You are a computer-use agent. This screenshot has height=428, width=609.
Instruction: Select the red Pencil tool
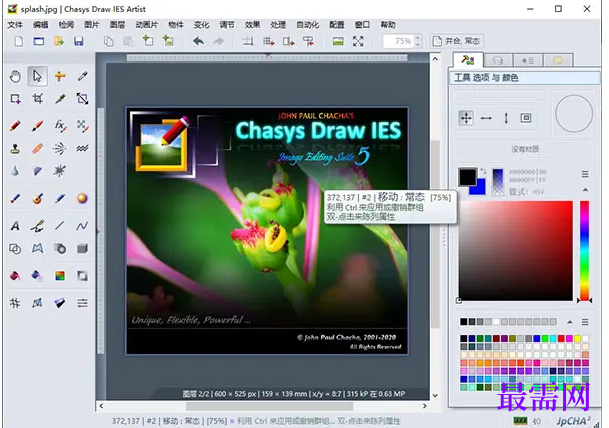pyautogui.click(x=15, y=126)
